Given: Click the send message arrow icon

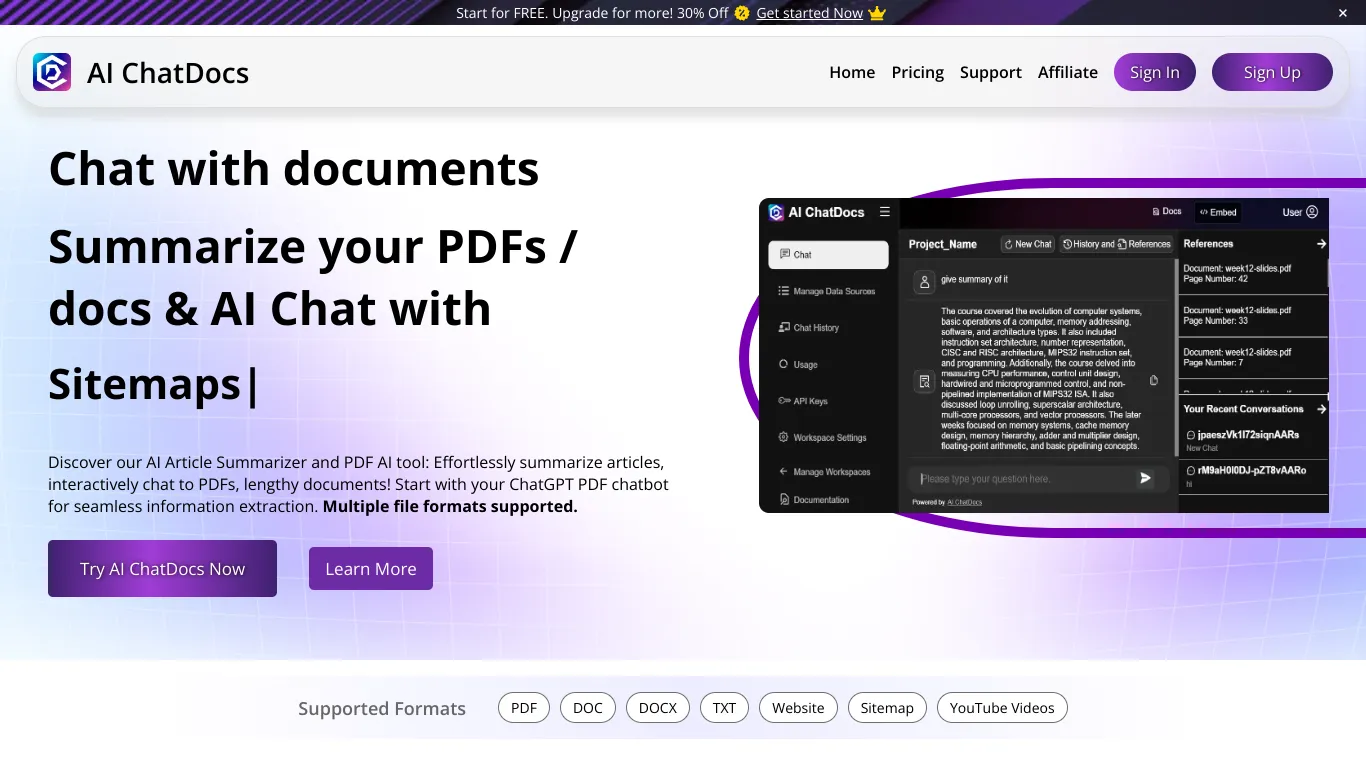Looking at the screenshot, I should (x=1145, y=478).
